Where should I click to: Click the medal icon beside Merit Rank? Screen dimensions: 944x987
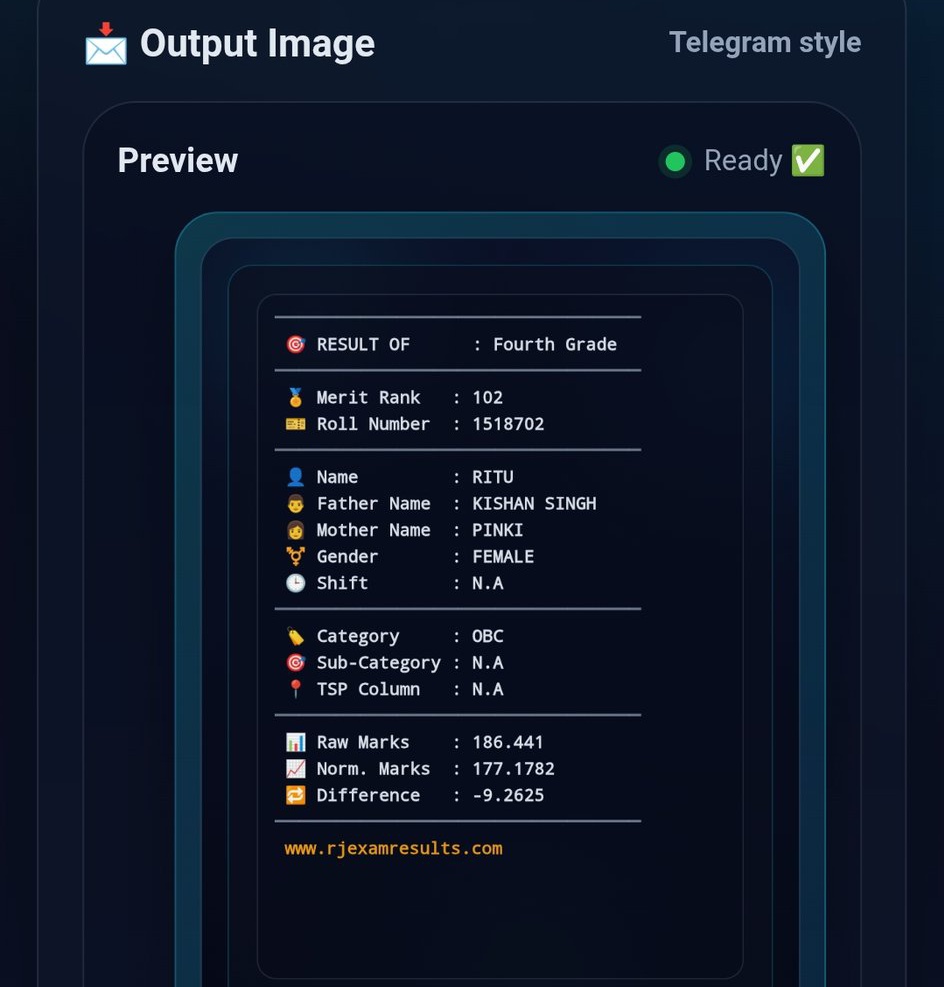click(296, 397)
